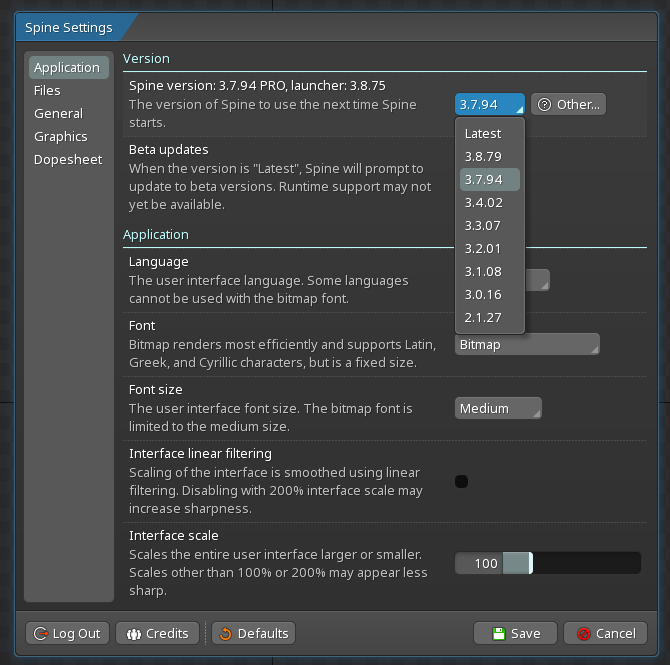Select version 3.8.79 from the list
The width and height of the screenshot is (670, 665).
coord(490,157)
